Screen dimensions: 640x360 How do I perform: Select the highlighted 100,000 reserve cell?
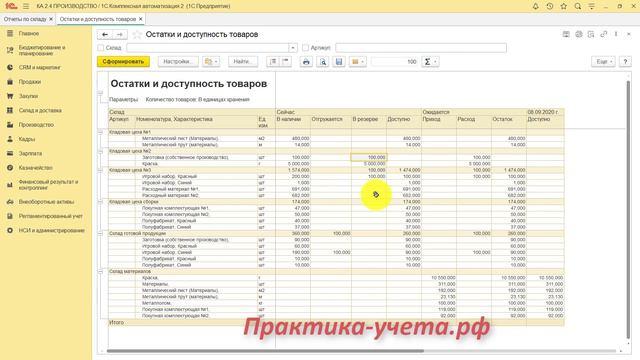click(x=369, y=157)
